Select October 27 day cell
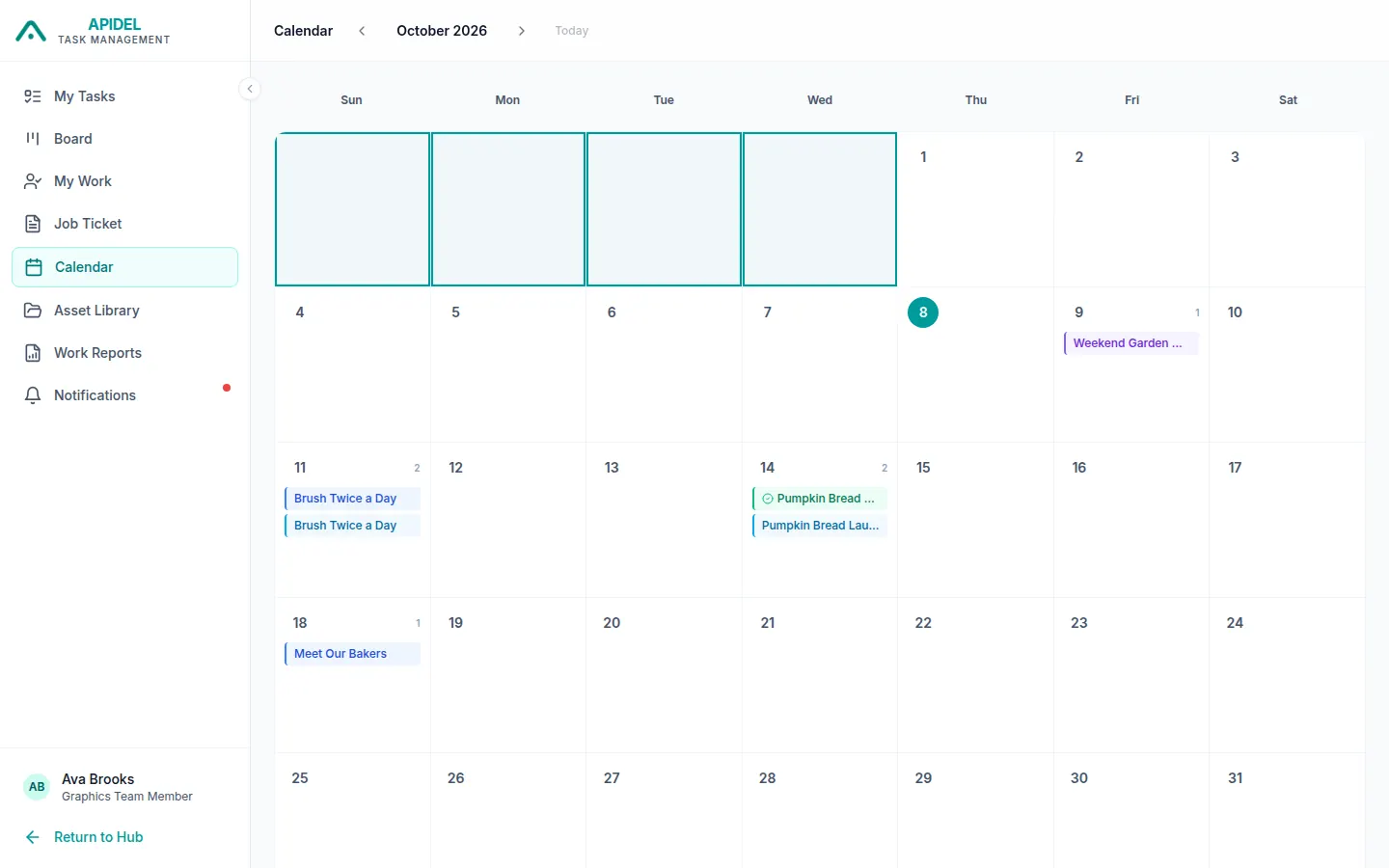This screenshot has height=868, width=1389. [x=664, y=810]
